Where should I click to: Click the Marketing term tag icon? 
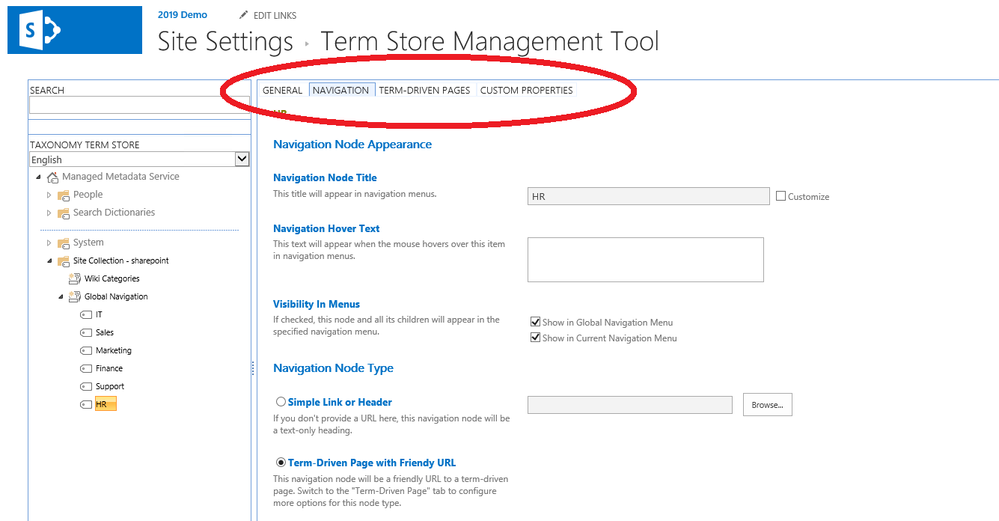(86, 350)
